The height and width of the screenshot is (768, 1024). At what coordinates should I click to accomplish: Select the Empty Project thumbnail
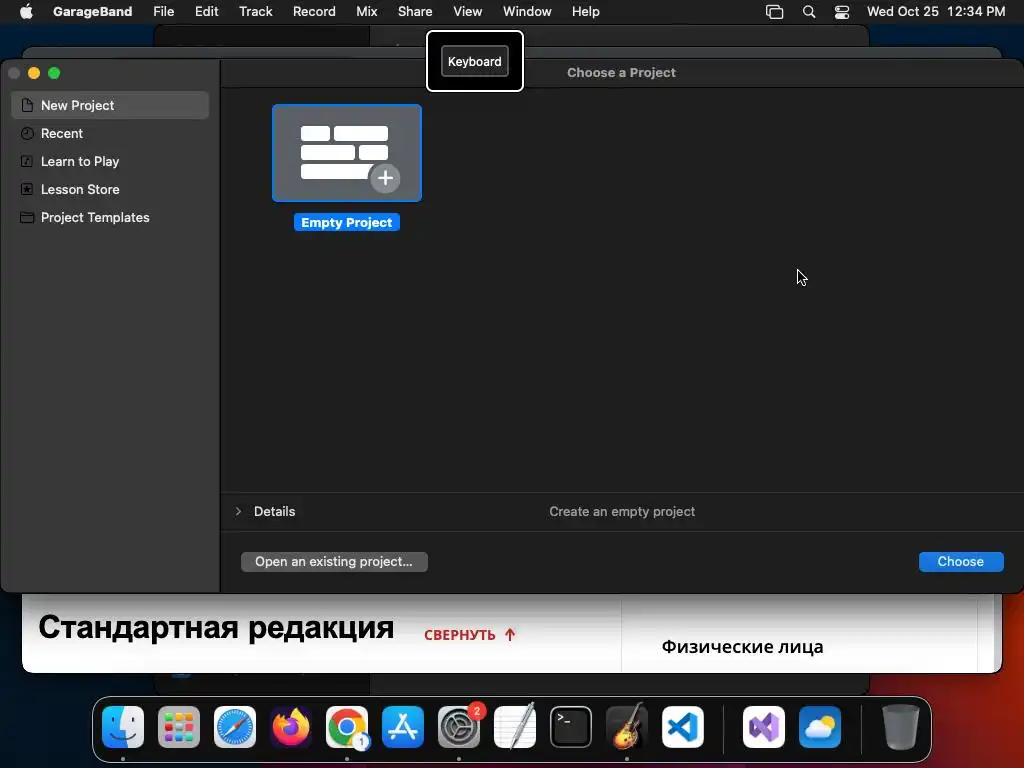(x=347, y=153)
